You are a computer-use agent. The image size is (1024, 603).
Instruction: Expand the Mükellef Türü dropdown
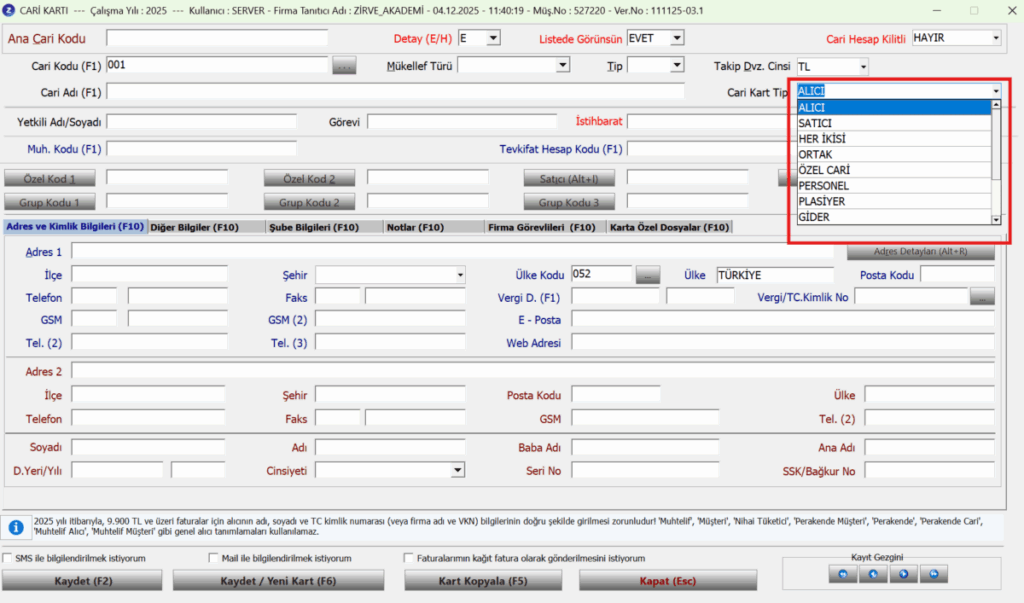tap(562, 65)
